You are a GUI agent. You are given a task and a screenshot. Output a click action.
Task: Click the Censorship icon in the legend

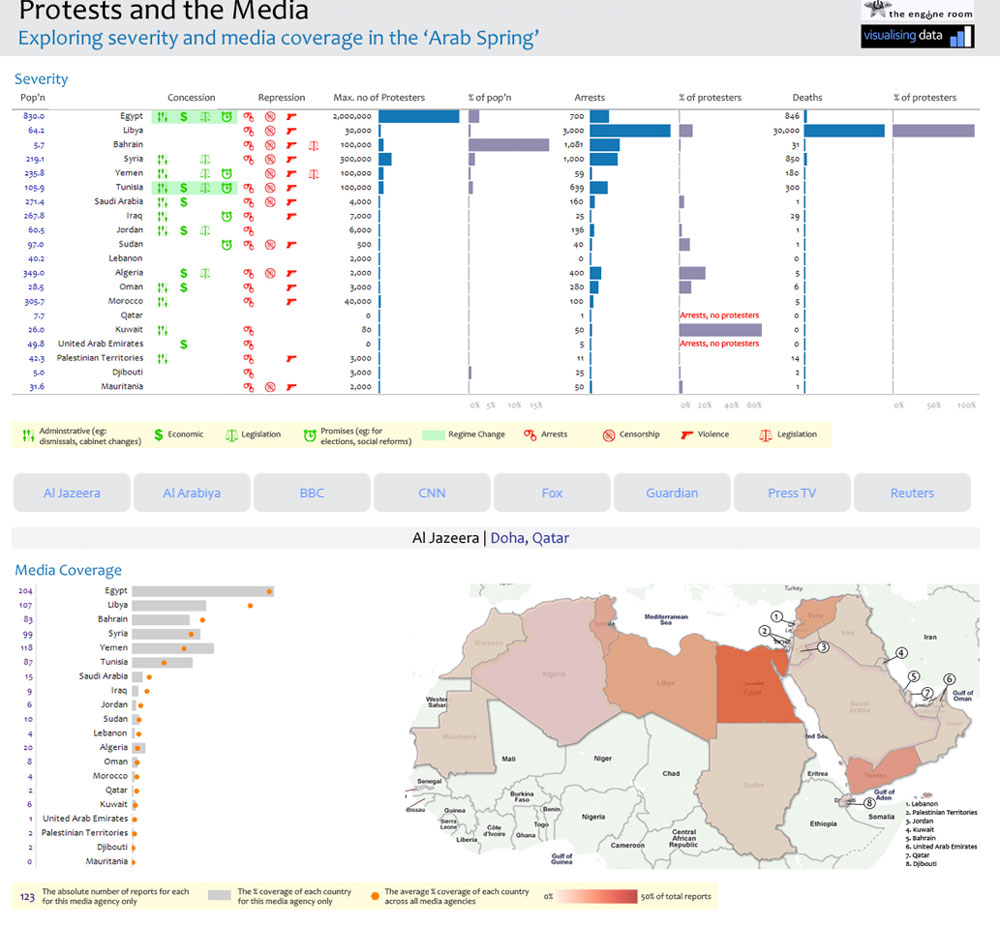[609, 435]
